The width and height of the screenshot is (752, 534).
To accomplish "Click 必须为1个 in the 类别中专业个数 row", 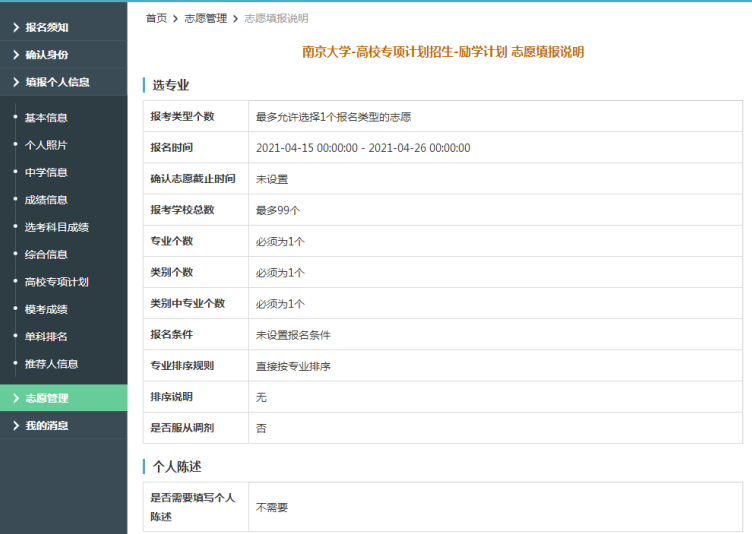I will click(280, 304).
